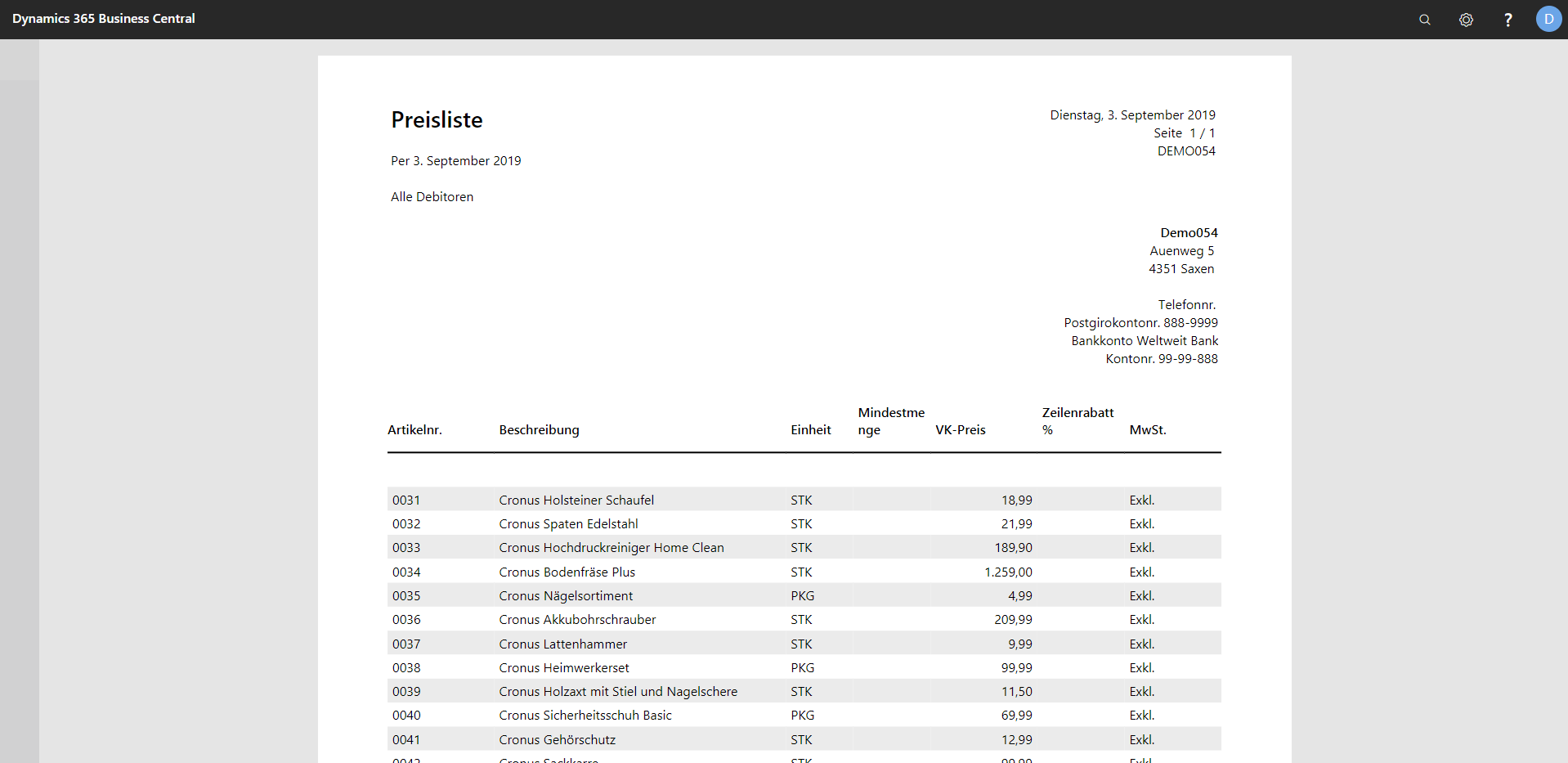Viewport: 1568px width, 763px height.
Task: Click address 'Auenweg 5'
Action: pyautogui.click(x=1181, y=251)
